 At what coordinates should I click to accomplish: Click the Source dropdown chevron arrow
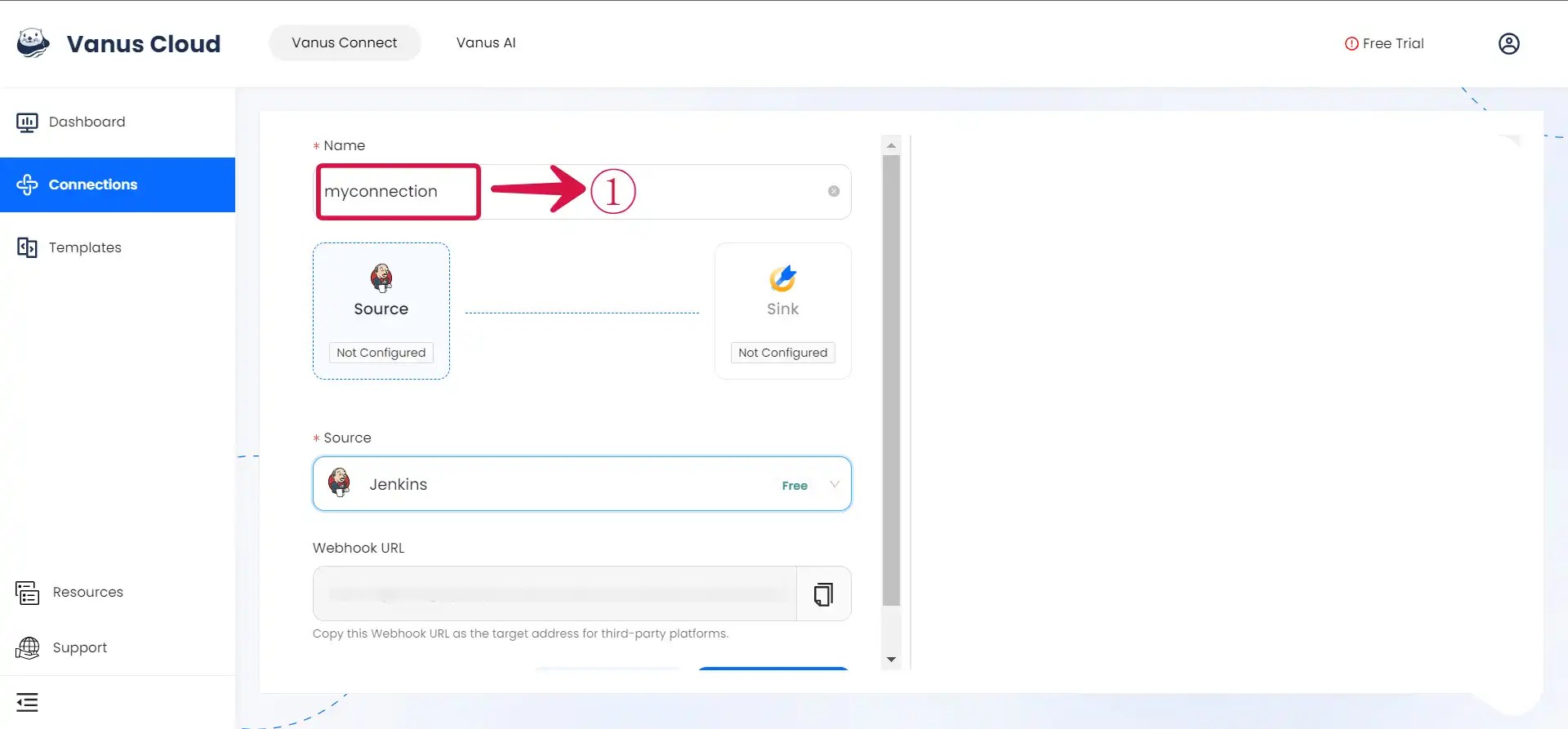(x=835, y=484)
